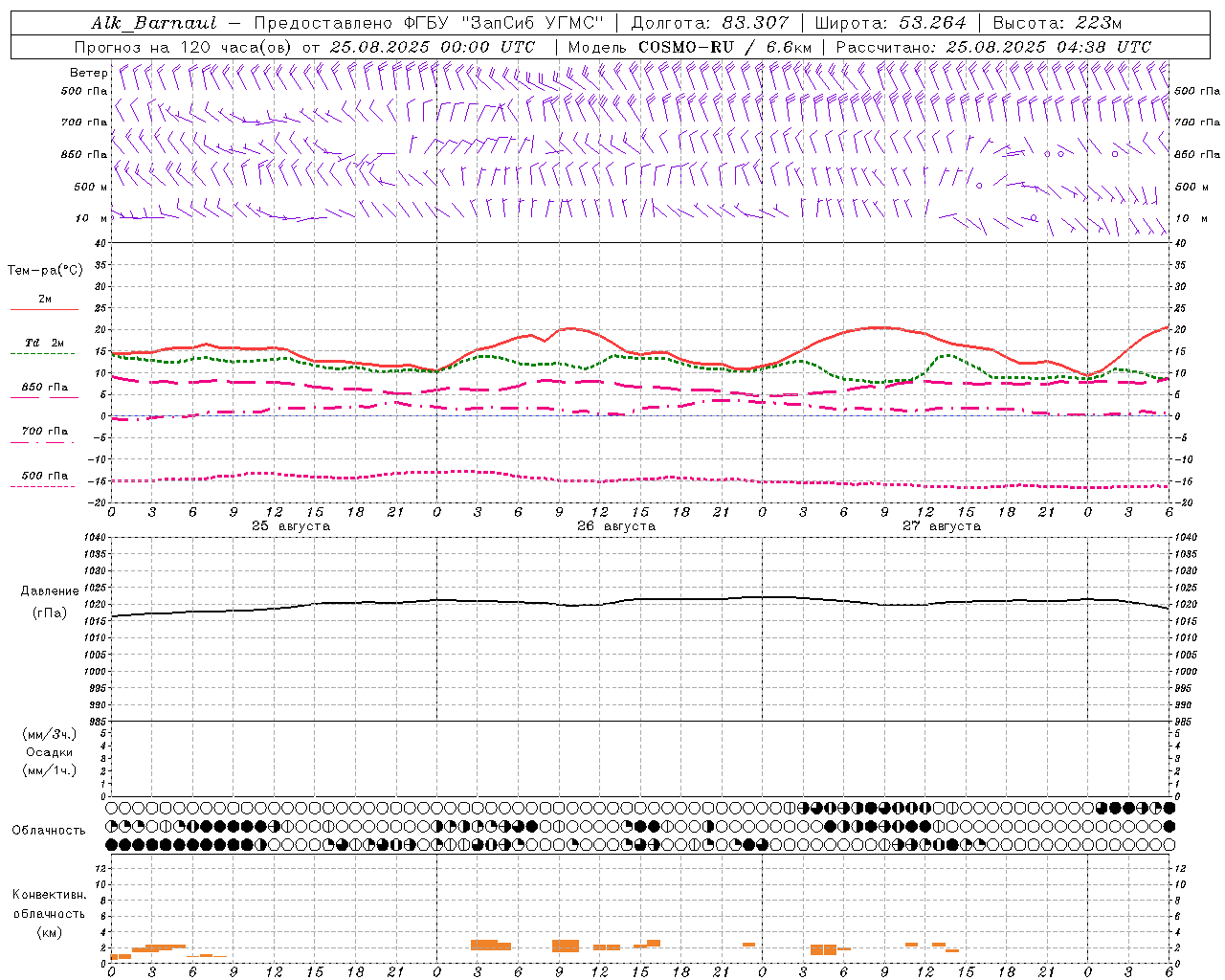Click the Рассчитано: 25.08.2025 04:38 UTC timestamp

[x=993, y=47]
